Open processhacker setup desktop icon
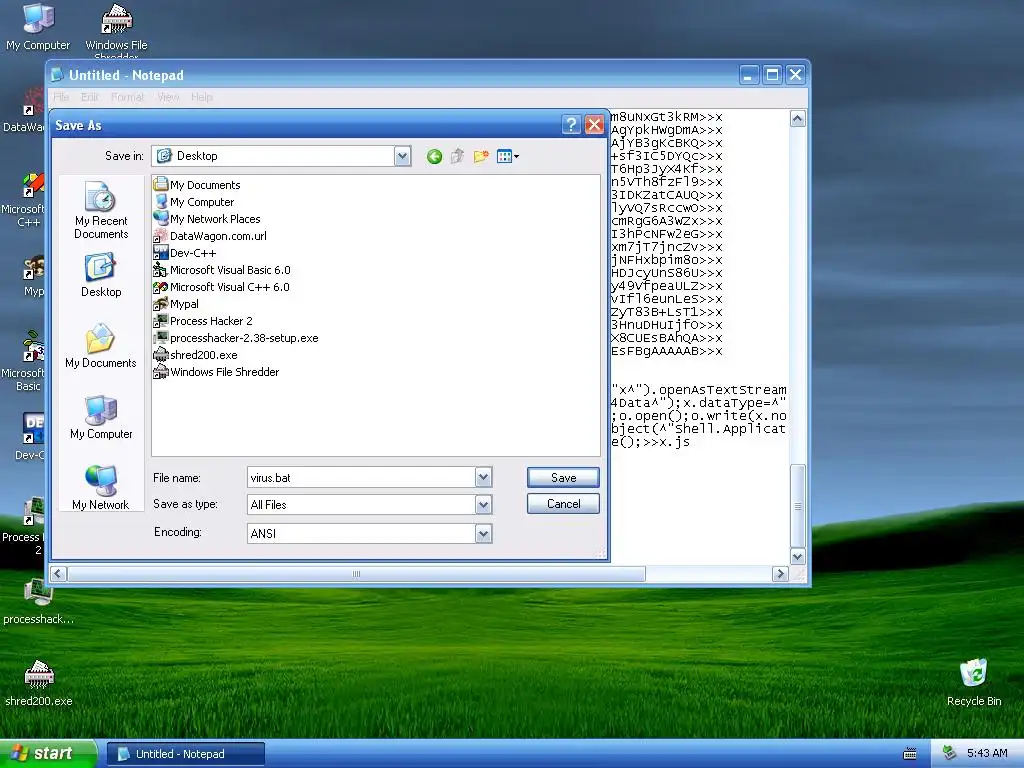Screen dimensions: 1024x768 [39, 603]
